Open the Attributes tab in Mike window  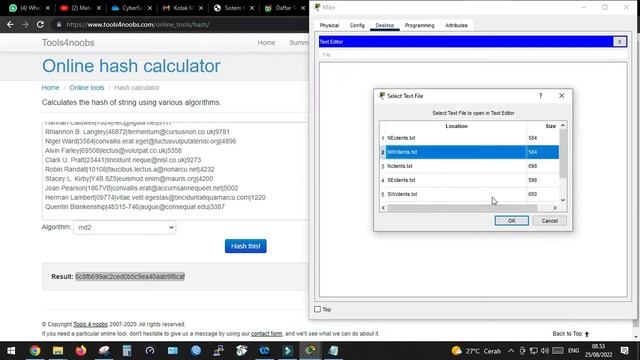[x=456, y=25]
